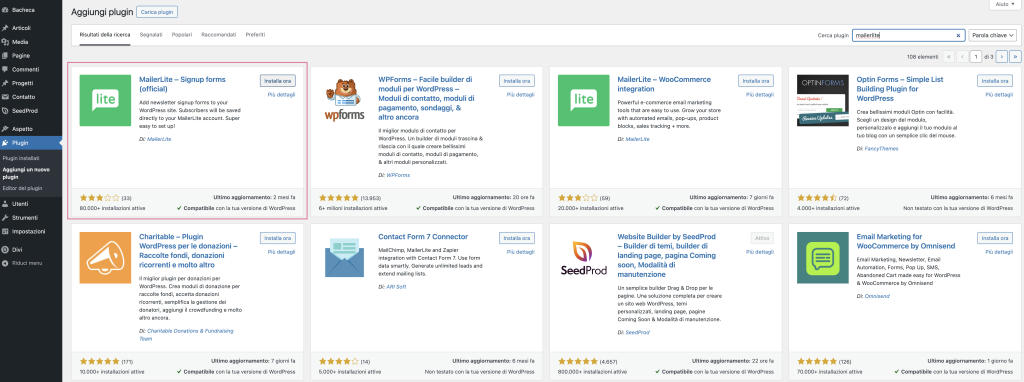Click the Divi icon in sidebar
The height and width of the screenshot is (382, 1024).
(x=5, y=249)
